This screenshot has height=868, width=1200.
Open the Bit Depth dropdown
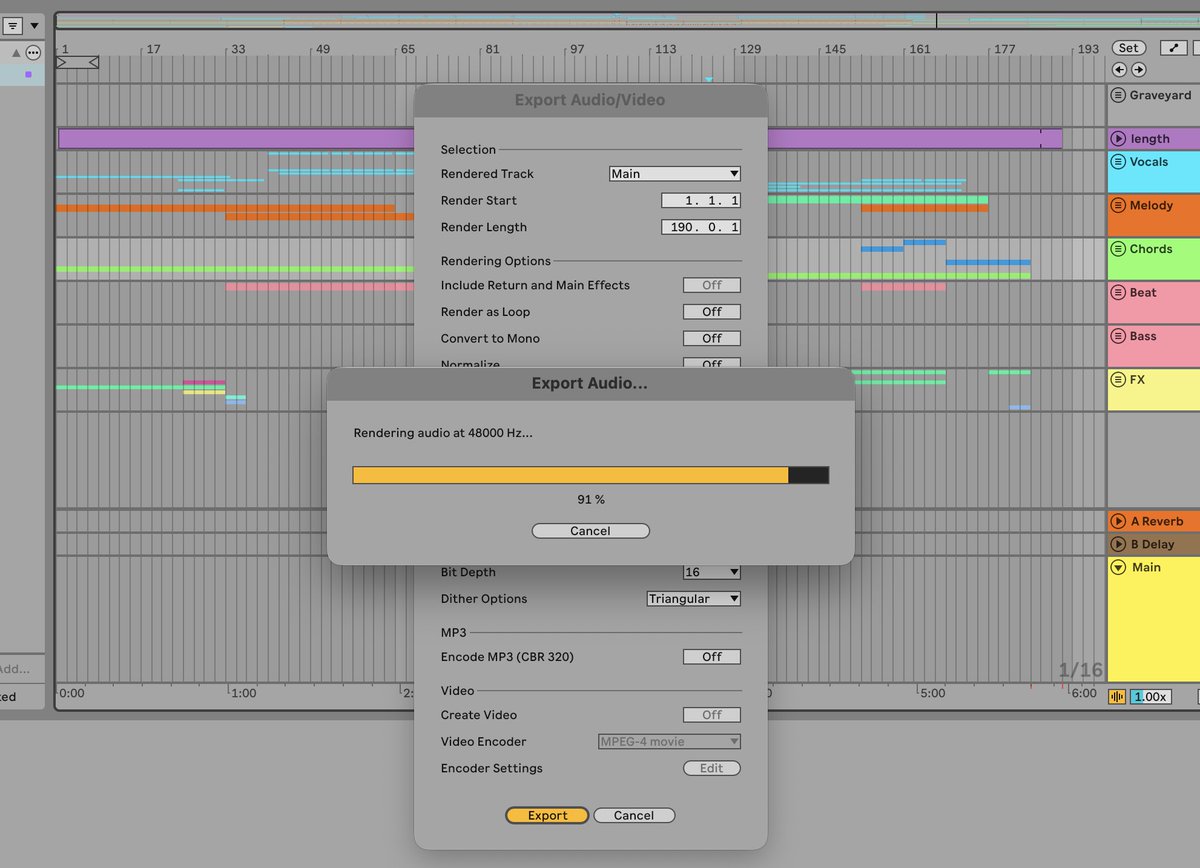[x=711, y=572]
